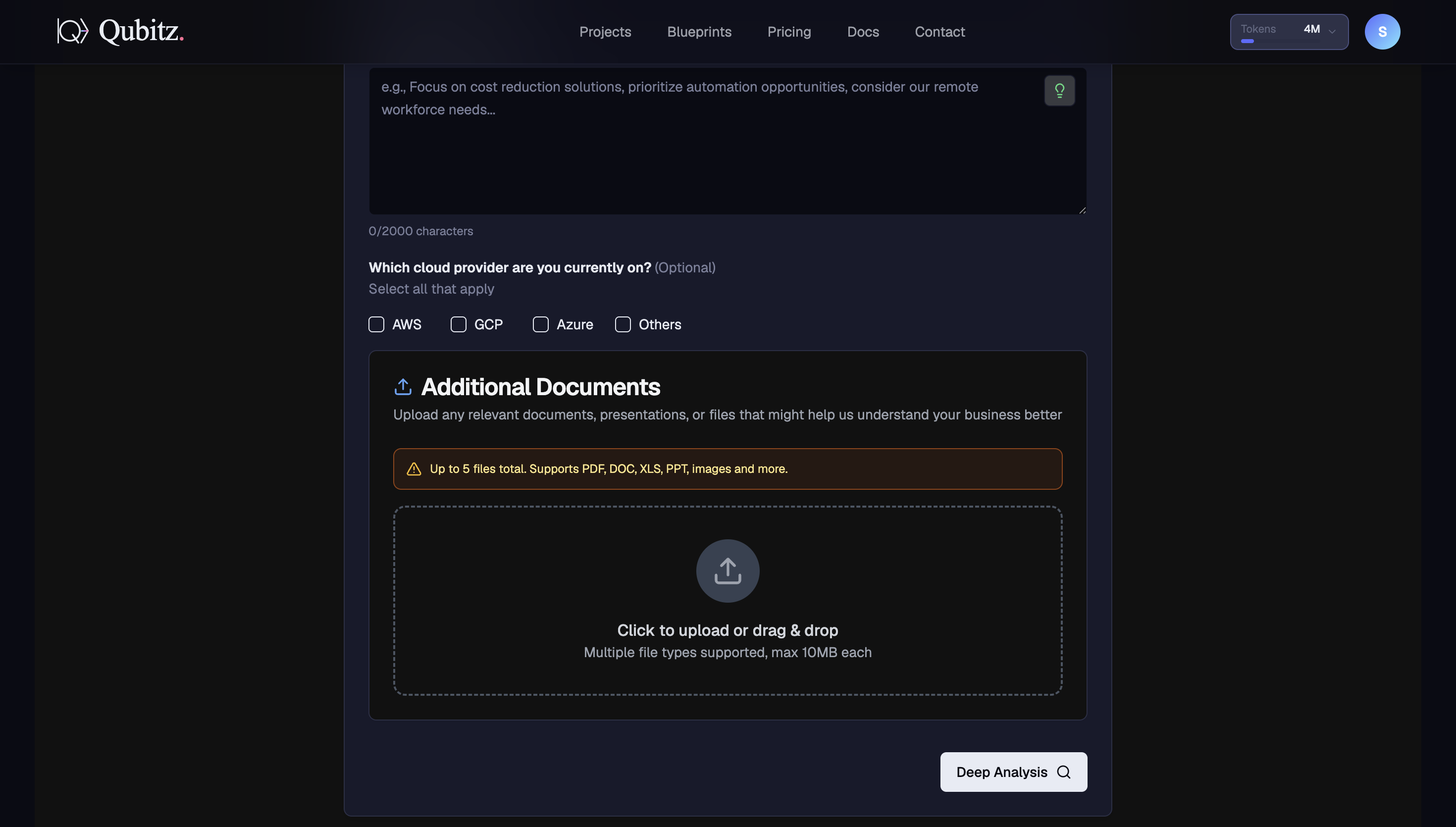1456x827 pixels.
Task: Focus the additional context text area
Action: pos(728,141)
